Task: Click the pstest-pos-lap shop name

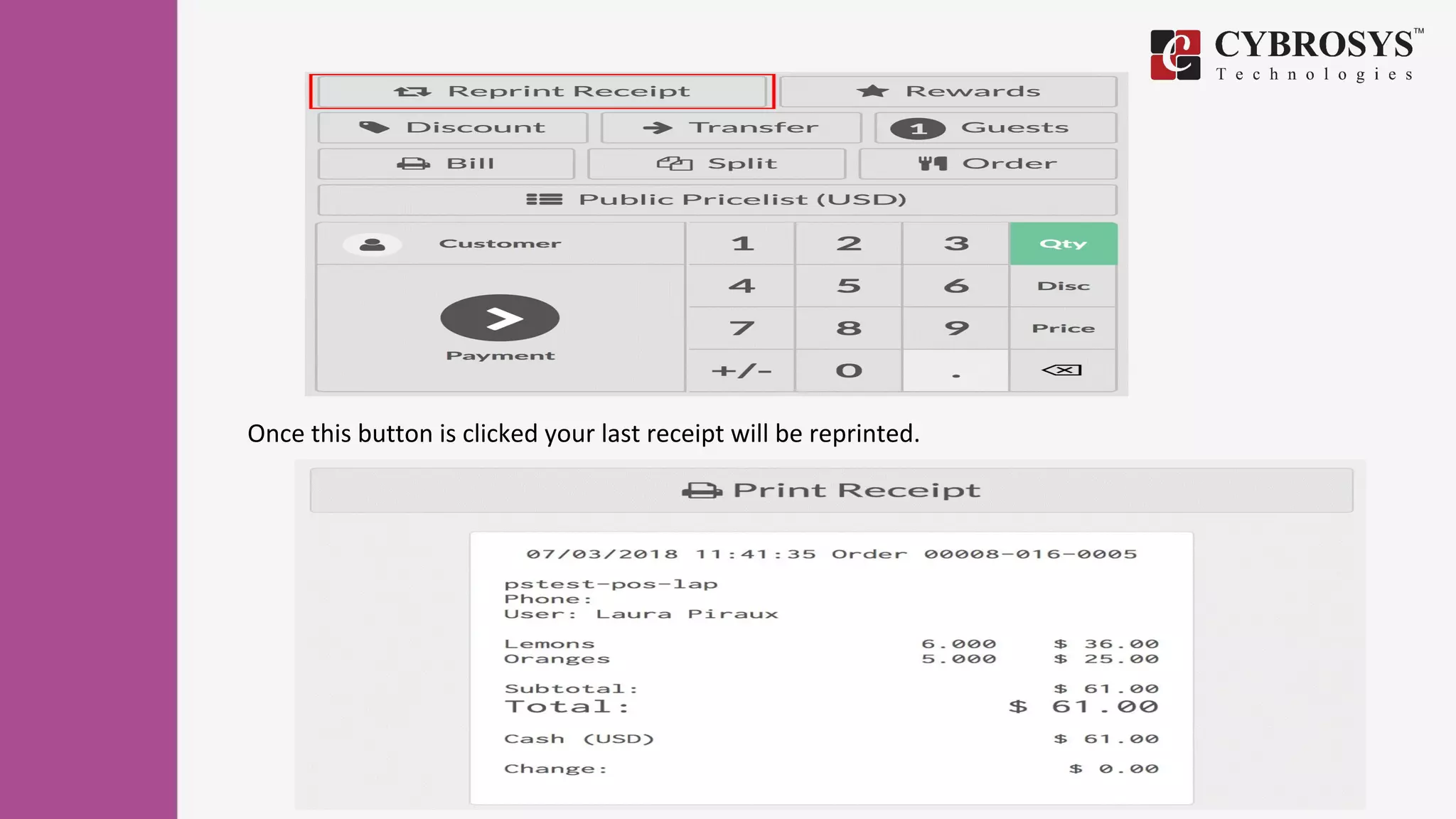Action: pyautogui.click(x=611, y=584)
